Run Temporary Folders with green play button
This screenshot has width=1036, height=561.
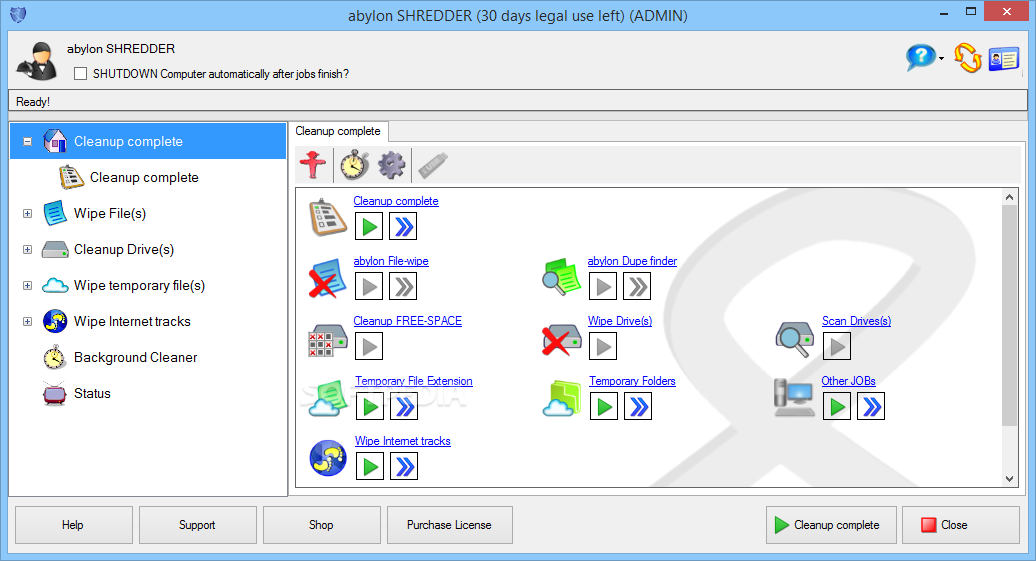[603, 406]
